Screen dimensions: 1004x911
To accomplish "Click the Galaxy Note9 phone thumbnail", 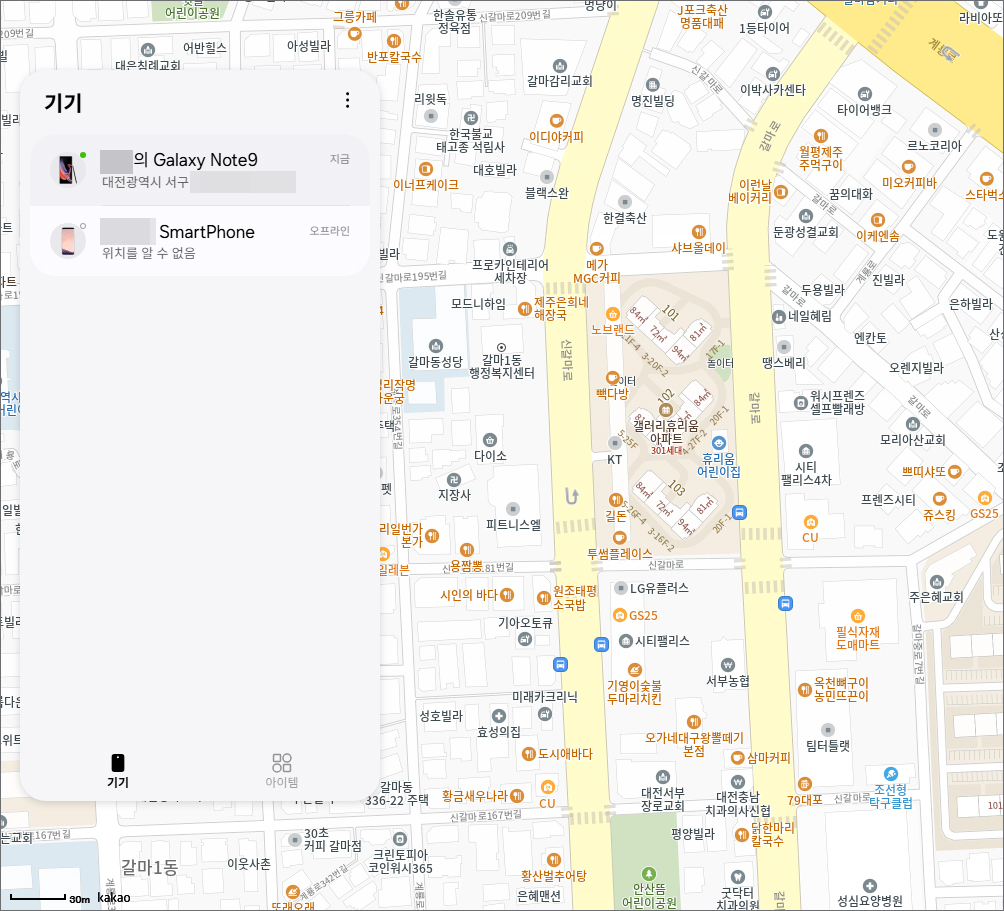I will pyautogui.click(x=67, y=170).
